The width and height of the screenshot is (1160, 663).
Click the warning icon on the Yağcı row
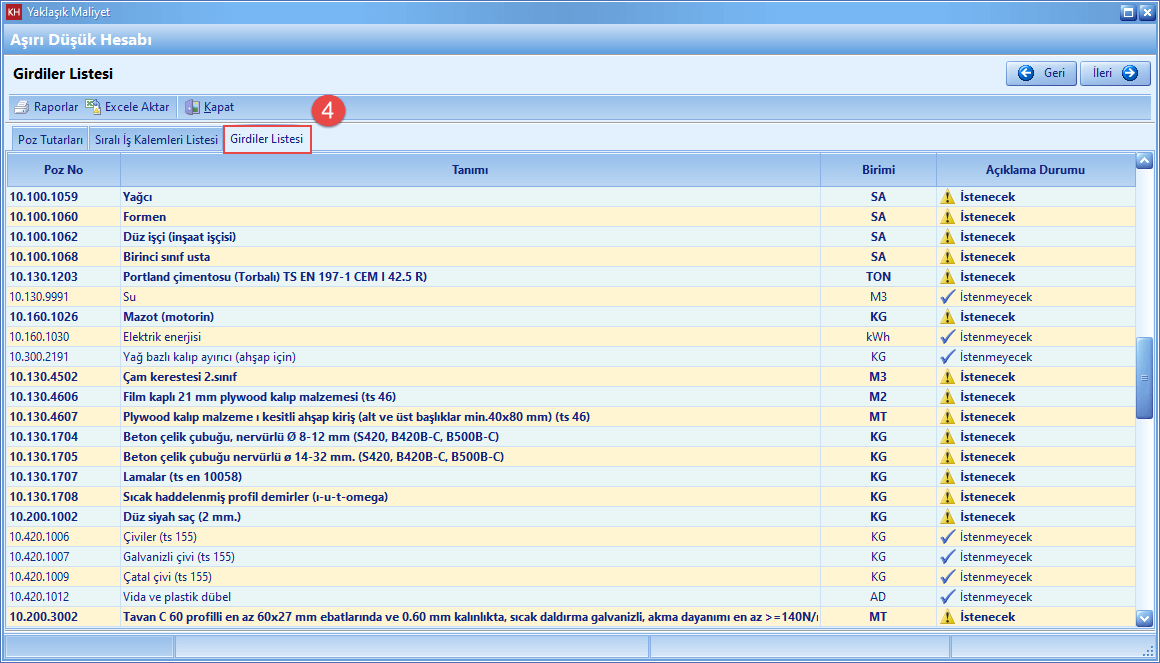coord(947,197)
